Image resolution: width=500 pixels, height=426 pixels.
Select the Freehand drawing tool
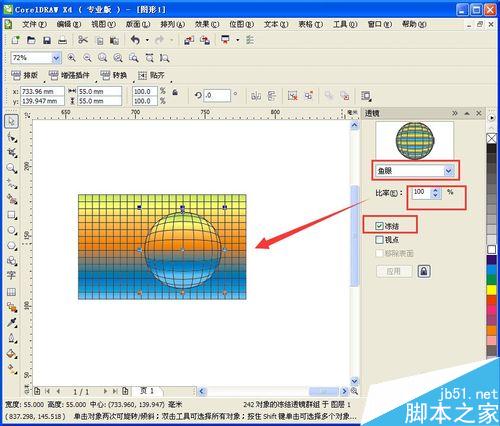pyautogui.click(x=11, y=184)
